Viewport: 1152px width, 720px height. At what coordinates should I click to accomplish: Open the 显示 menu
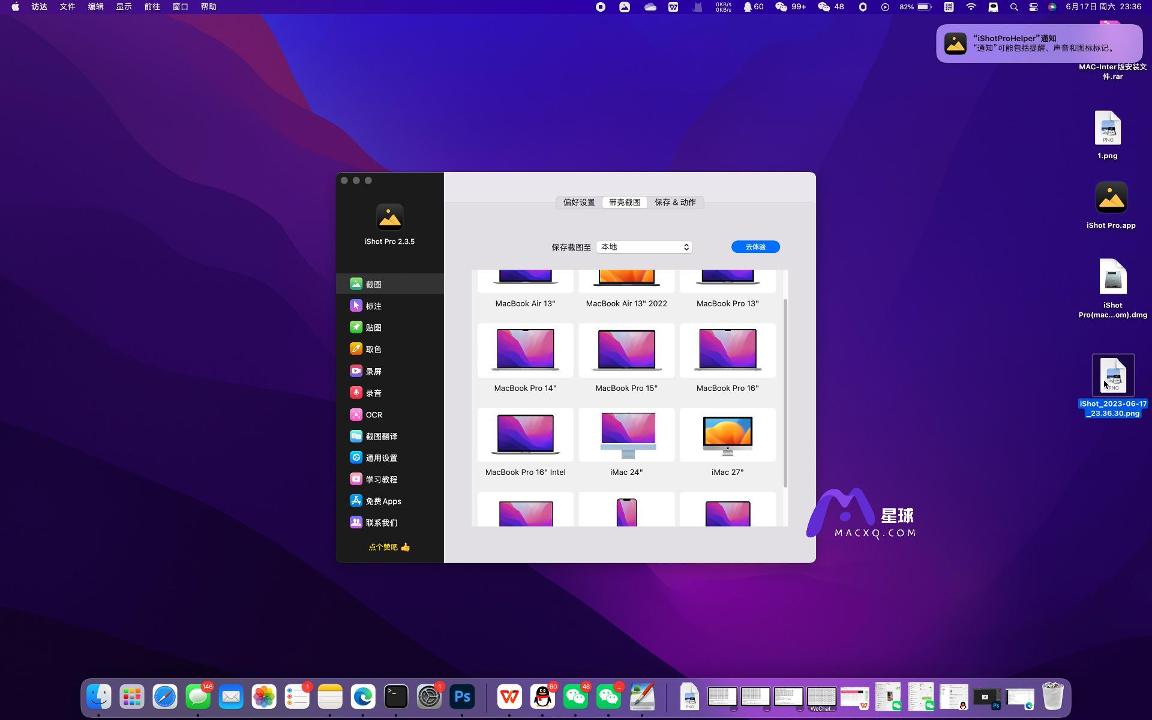tap(123, 7)
